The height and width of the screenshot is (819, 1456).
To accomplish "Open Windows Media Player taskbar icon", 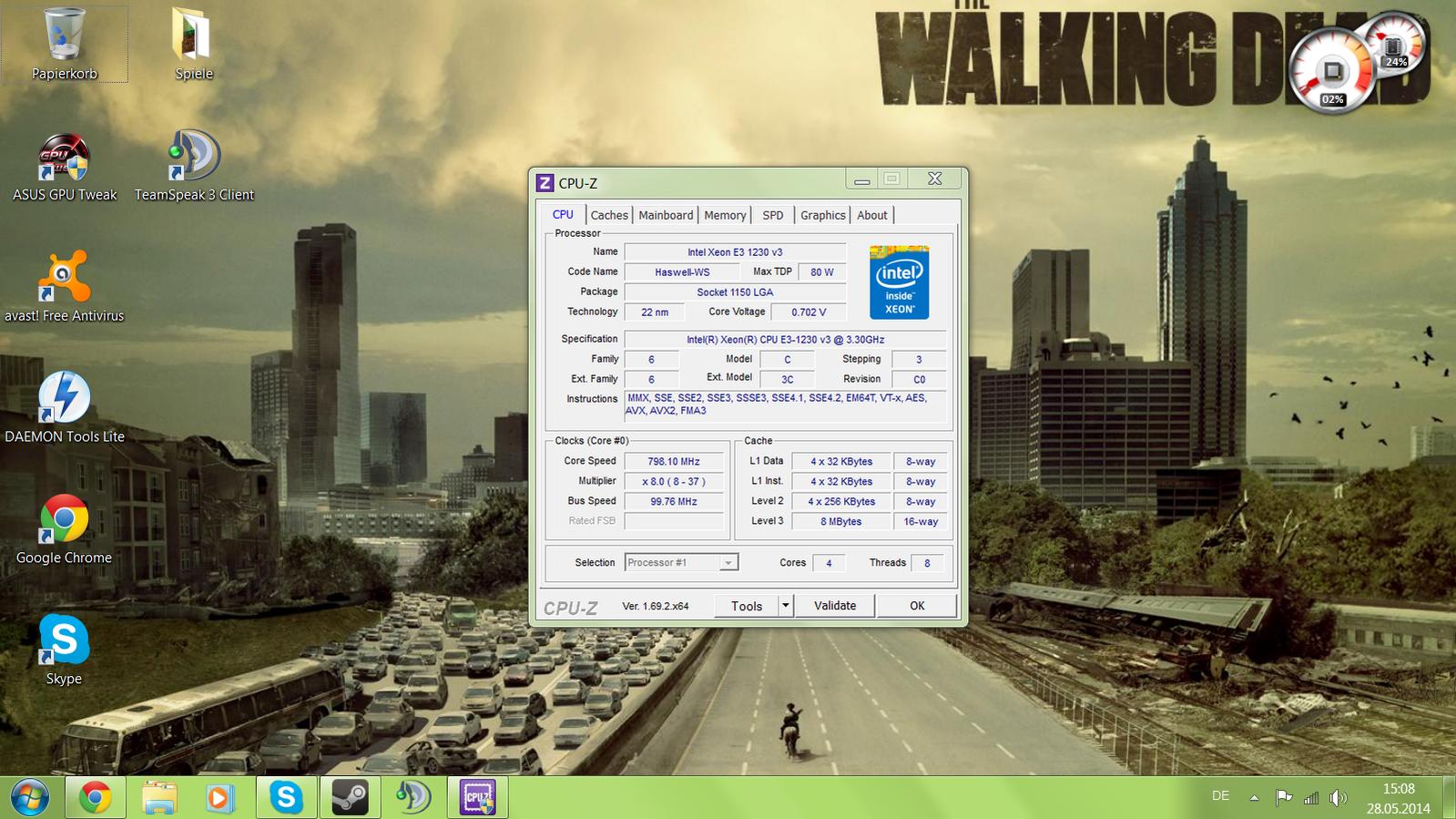I will point(221,798).
